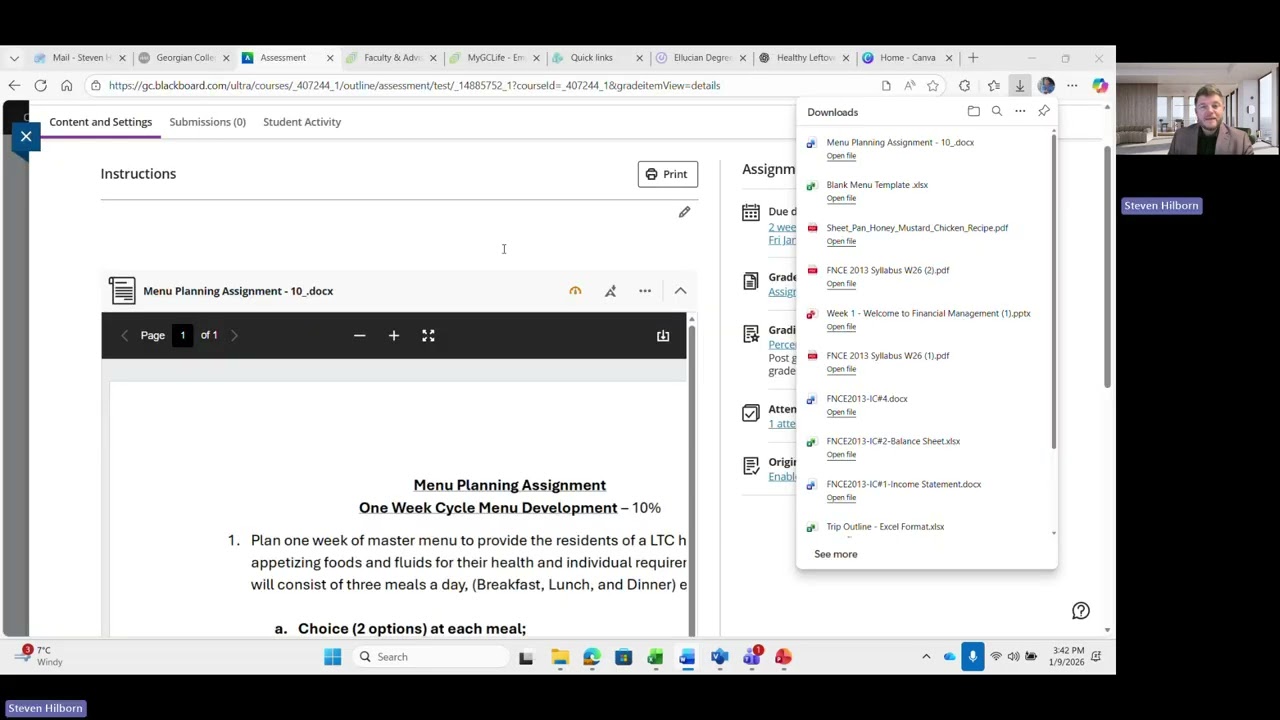Go to browser home page
The height and width of the screenshot is (720, 1280).
click(x=66, y=86)
